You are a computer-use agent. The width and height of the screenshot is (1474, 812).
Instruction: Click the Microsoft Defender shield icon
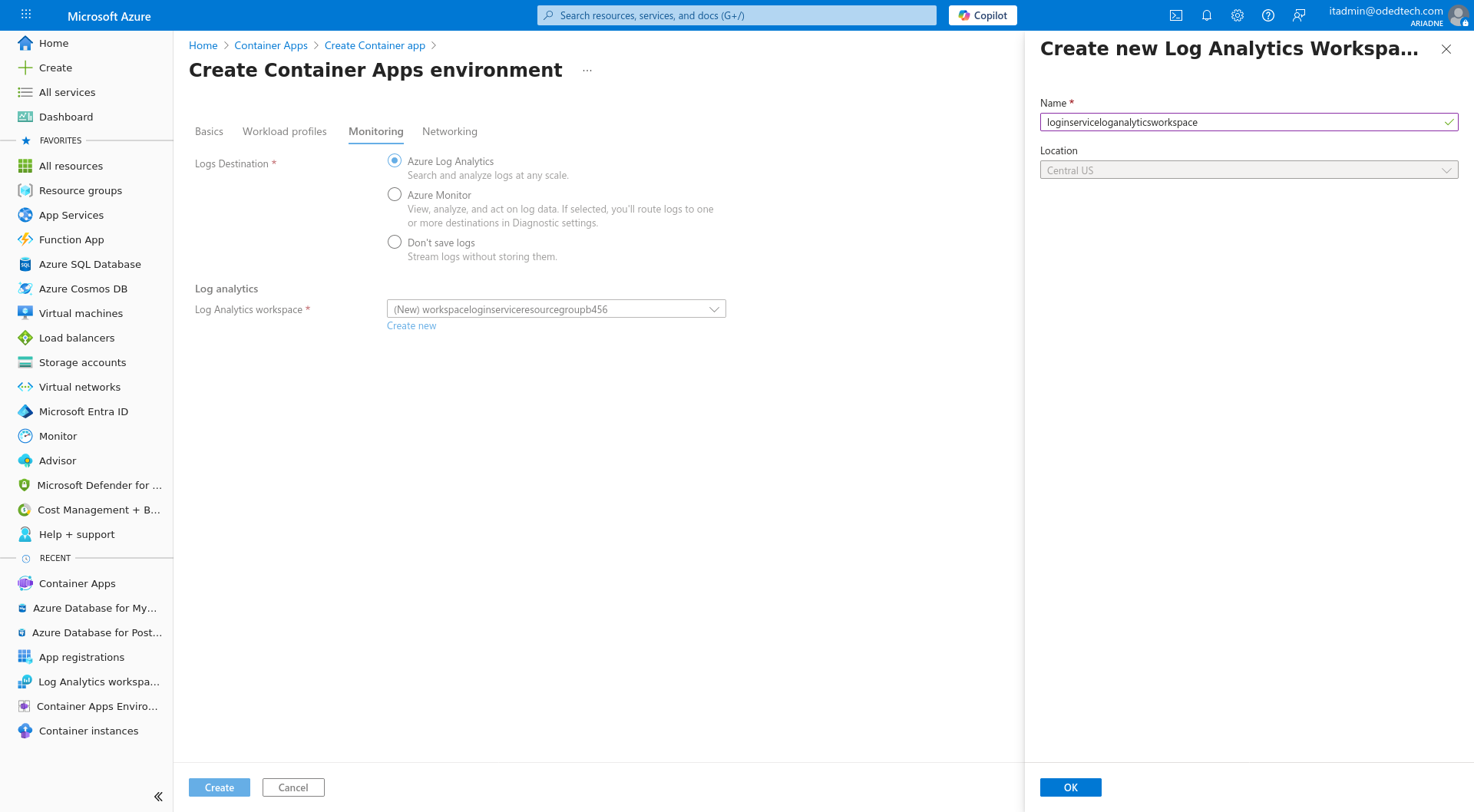[25, 485]
